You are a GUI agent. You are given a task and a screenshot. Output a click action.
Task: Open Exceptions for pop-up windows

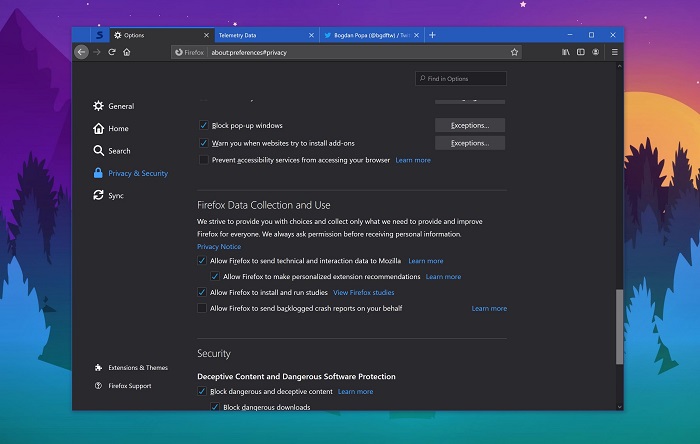[469, 126]
